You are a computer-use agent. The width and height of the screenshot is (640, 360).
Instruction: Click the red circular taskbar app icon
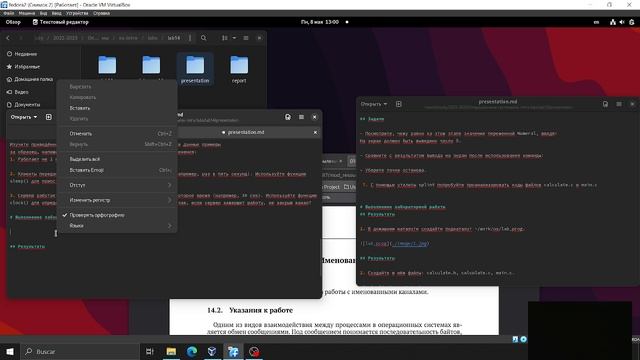click(254, 351)
